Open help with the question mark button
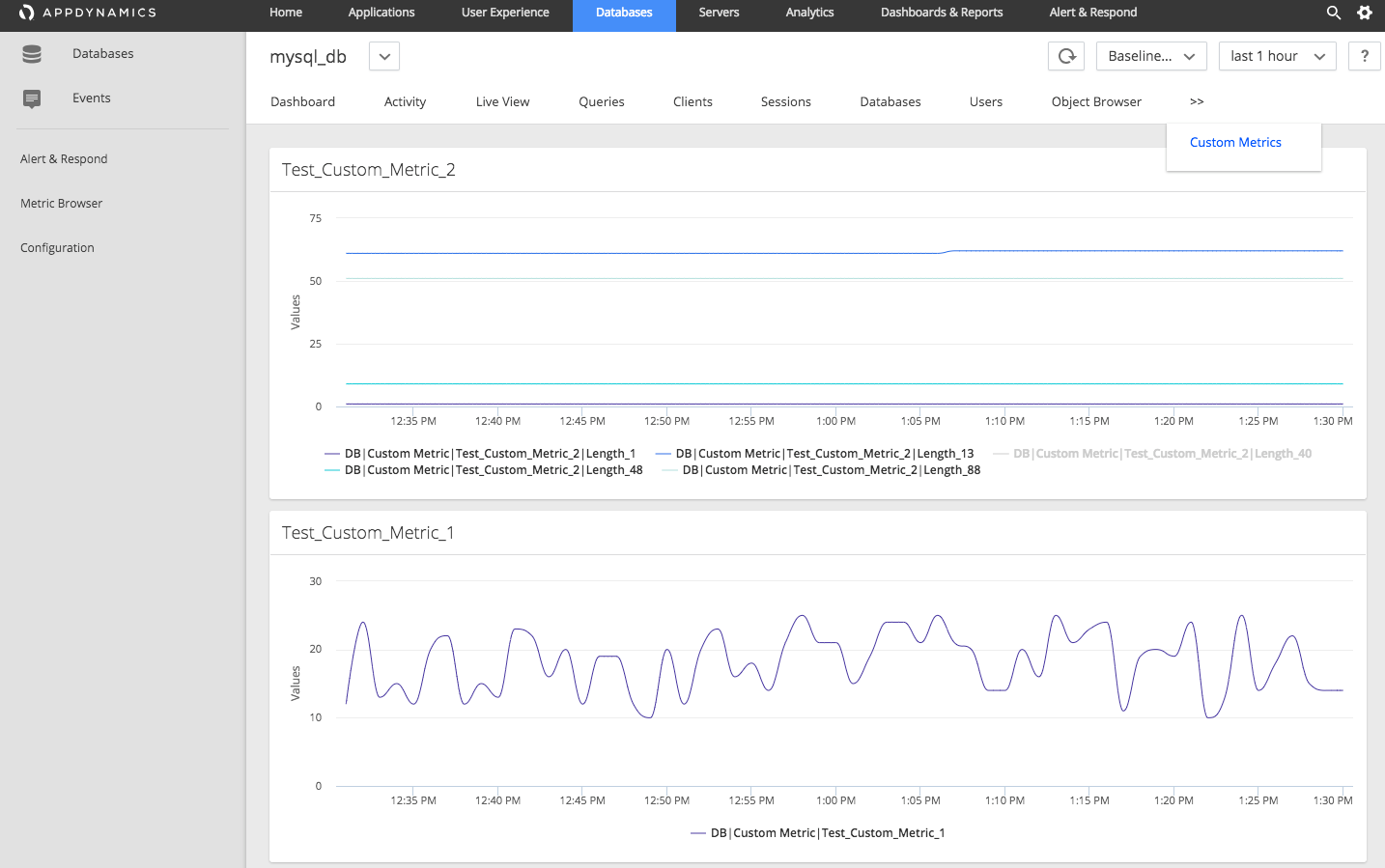1385x868 pixels. pyautogui.click(x=1365, y=56)
